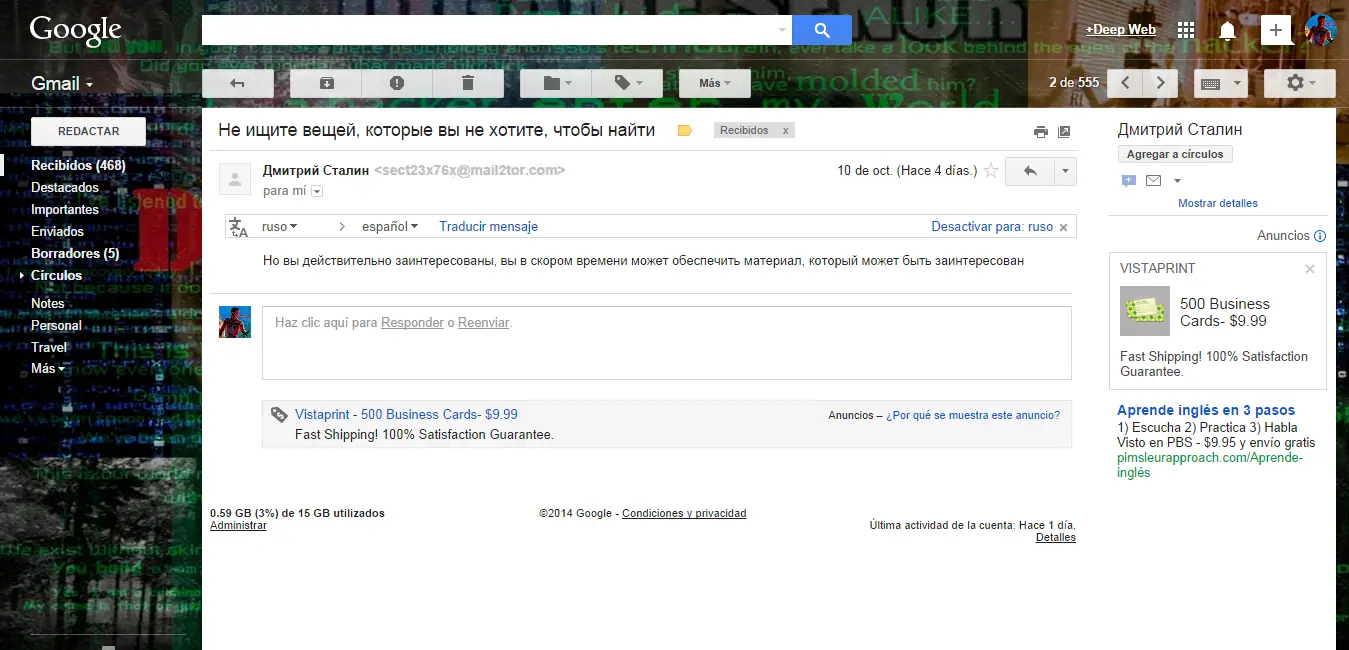
Task: Click the Google+ share plus button
Action: click(1276, 30)
